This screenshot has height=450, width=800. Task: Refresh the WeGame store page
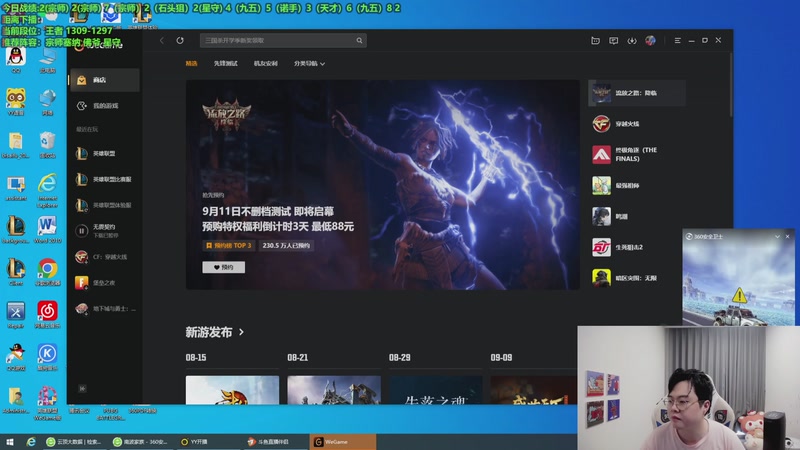point(180,40)
